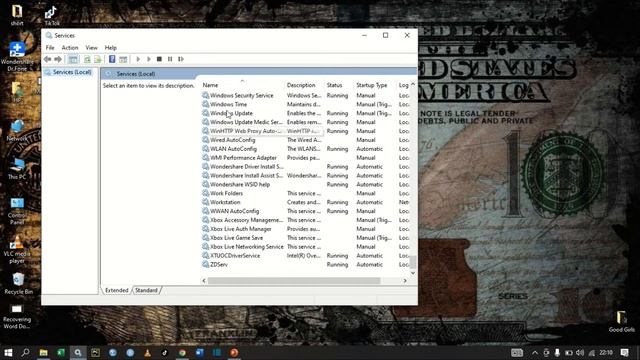Open VLC cone icon in taskbar

(147, 353)
